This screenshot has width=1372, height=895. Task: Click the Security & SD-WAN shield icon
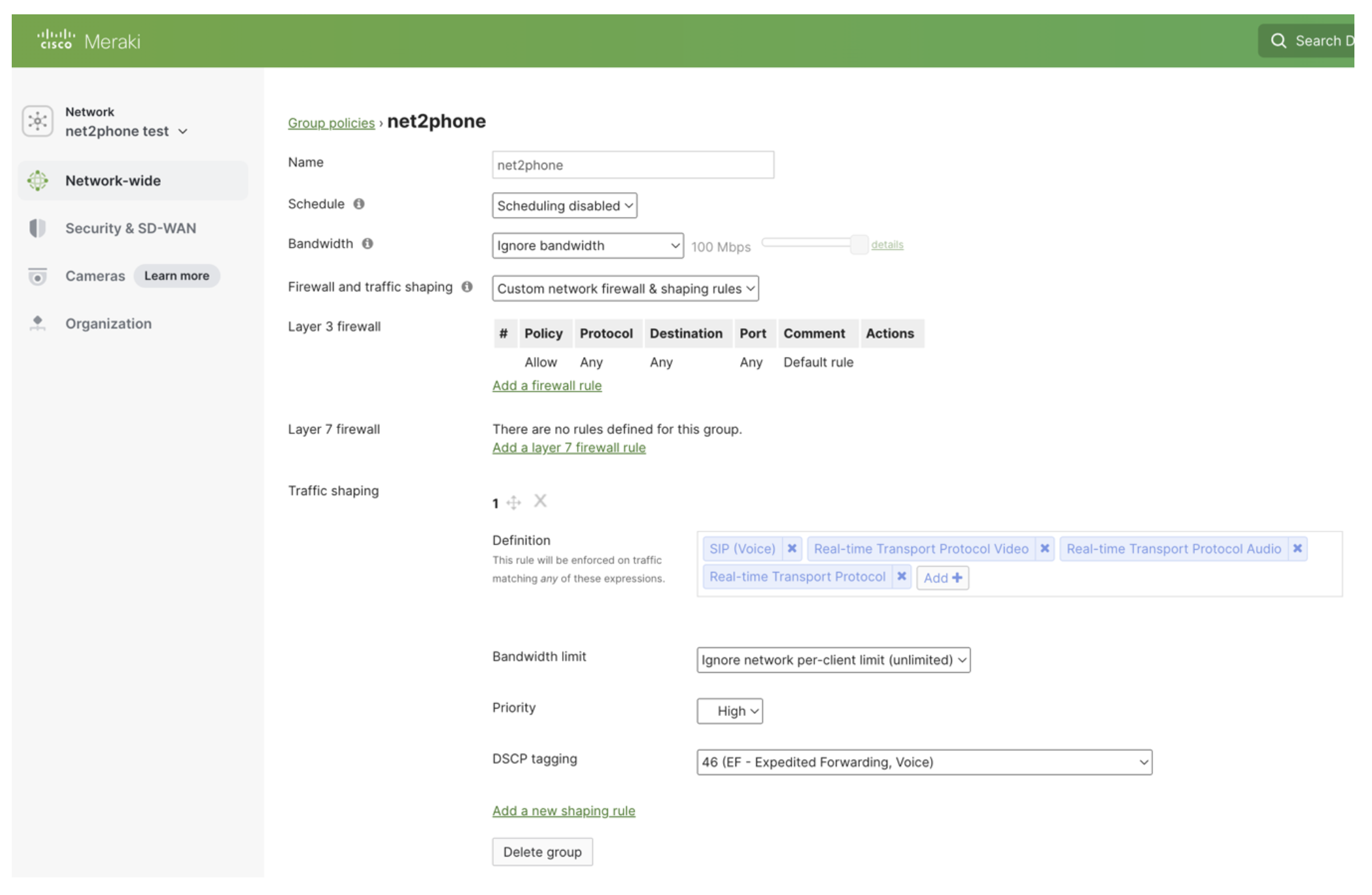click(38, 228)
